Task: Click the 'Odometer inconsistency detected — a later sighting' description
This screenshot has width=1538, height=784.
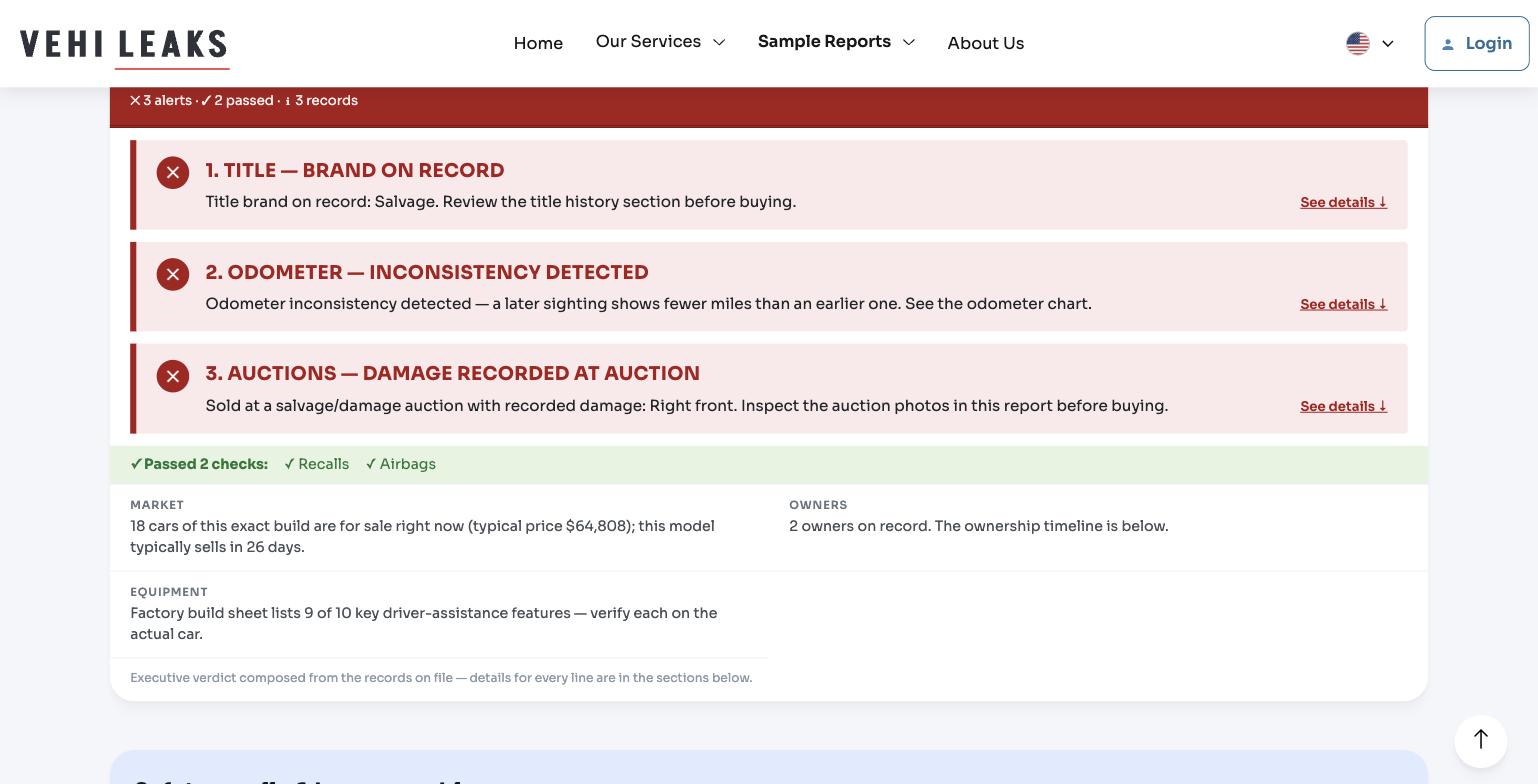Action: (x=648, y=304)
